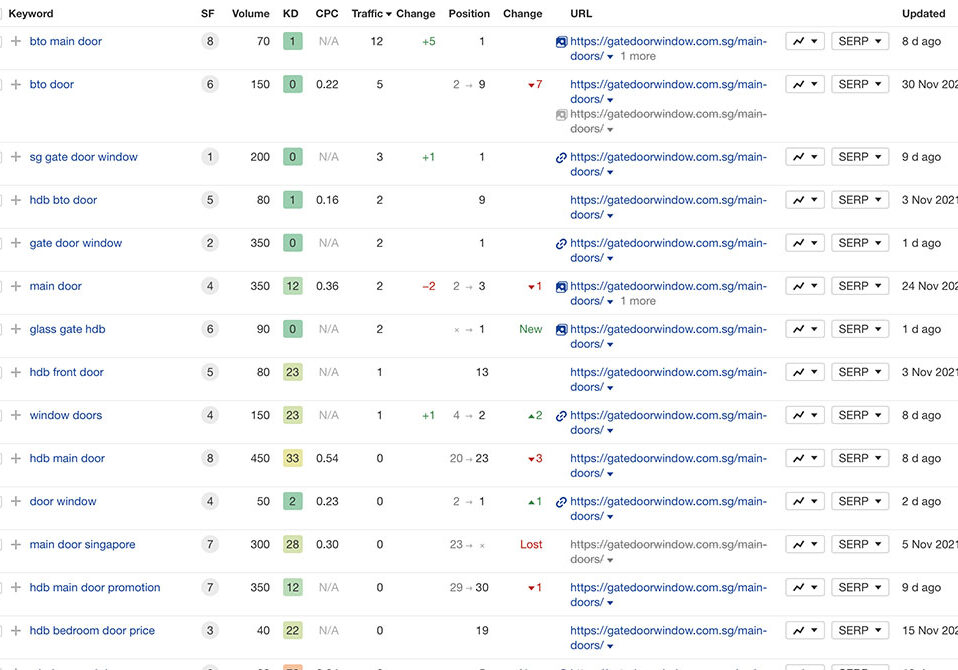Show the history chart for "hdb front door"

pyautogui.click(x=804, y=372)
